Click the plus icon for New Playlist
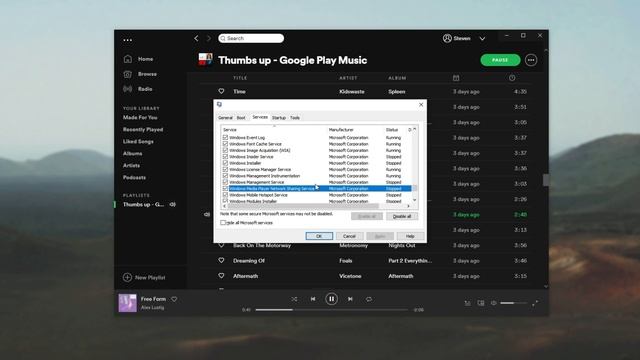 127,277
